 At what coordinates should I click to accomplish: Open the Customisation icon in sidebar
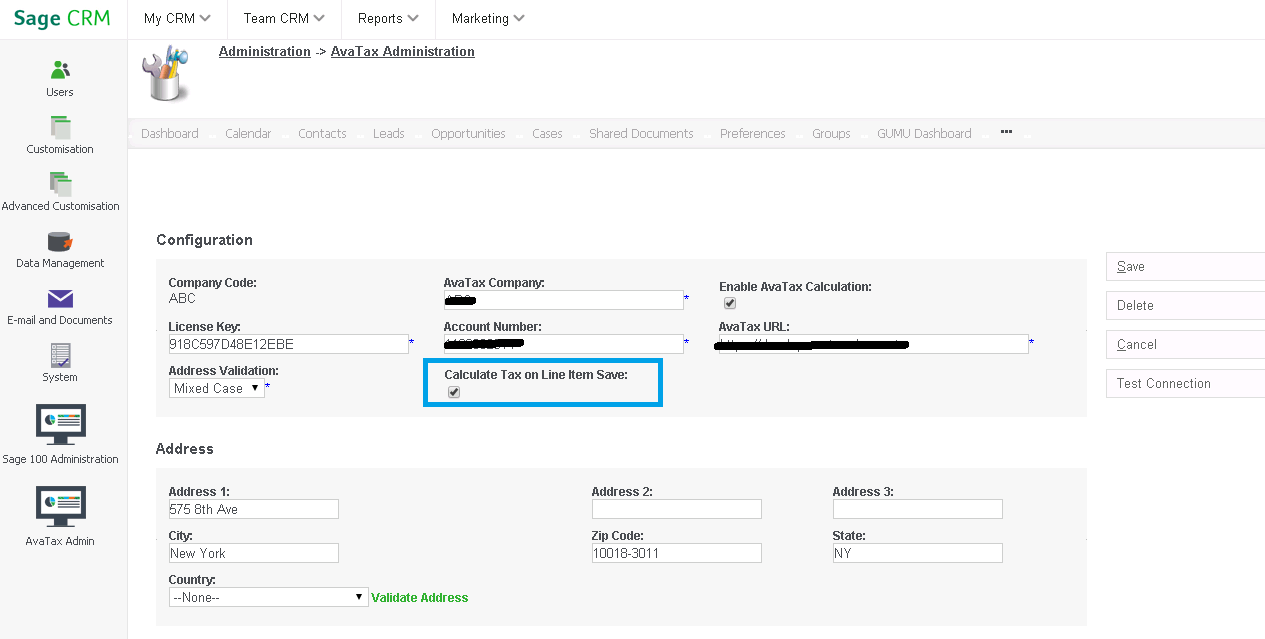(x=60, y=127)
